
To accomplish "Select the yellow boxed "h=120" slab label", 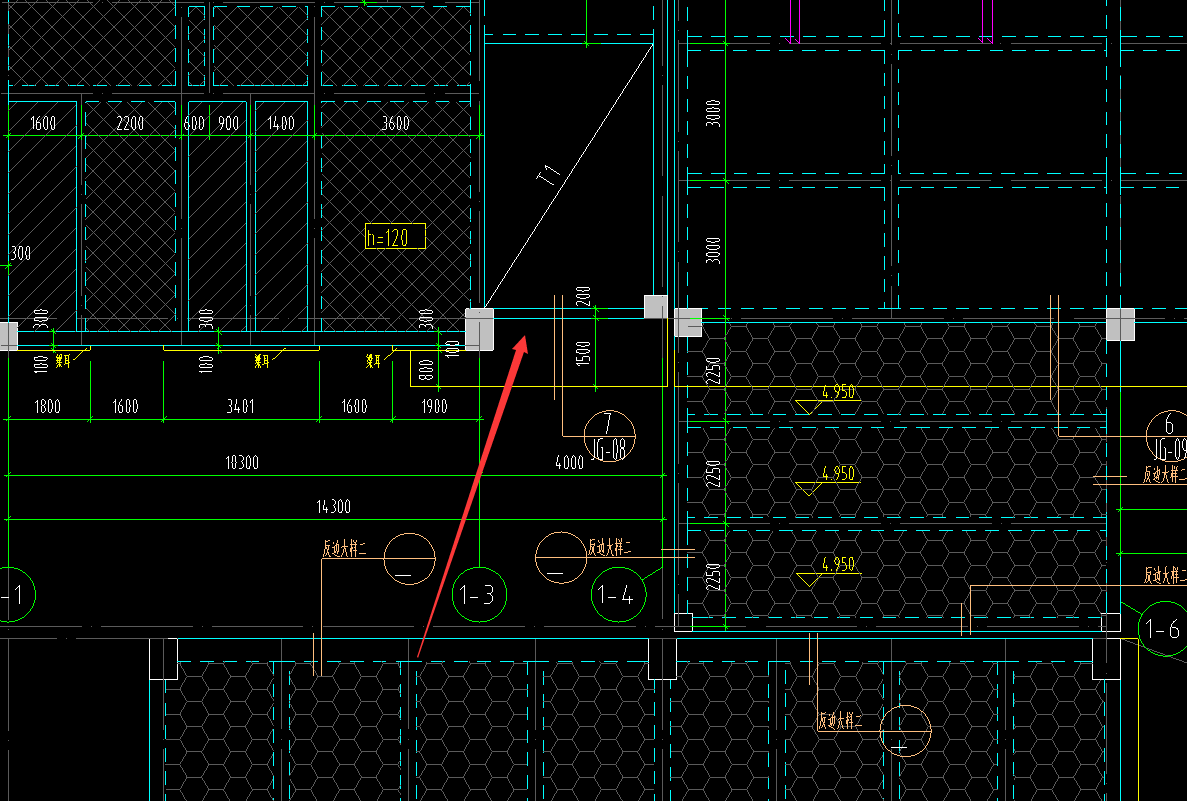I will [395, 236].
